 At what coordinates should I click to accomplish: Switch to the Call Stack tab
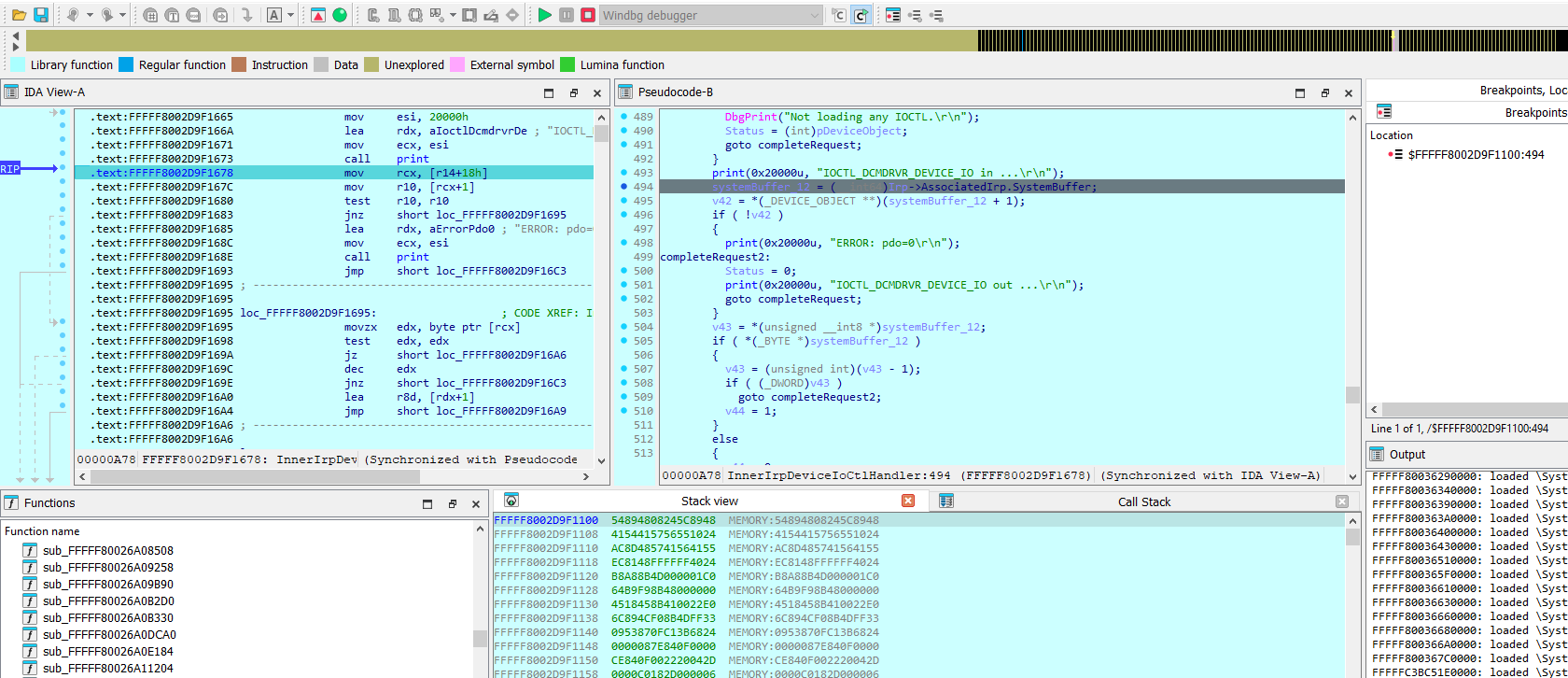click(1143, 501)
